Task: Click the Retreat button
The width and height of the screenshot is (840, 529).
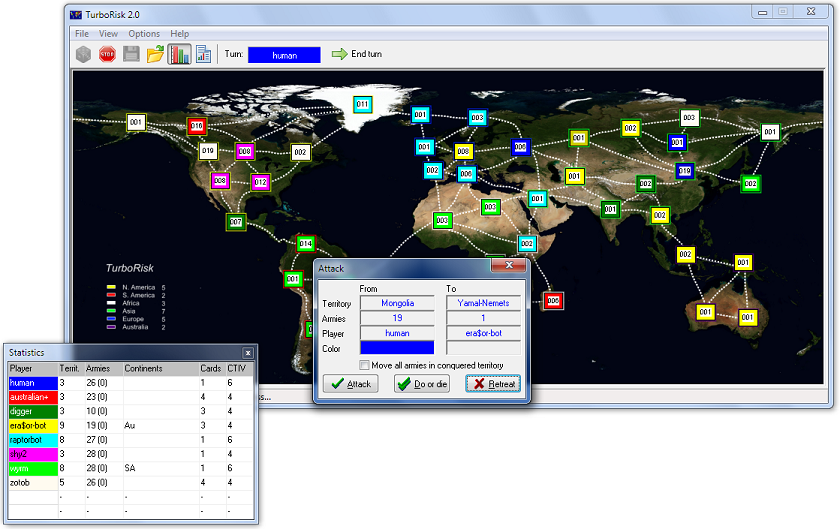Action: [x=493, y=384]
